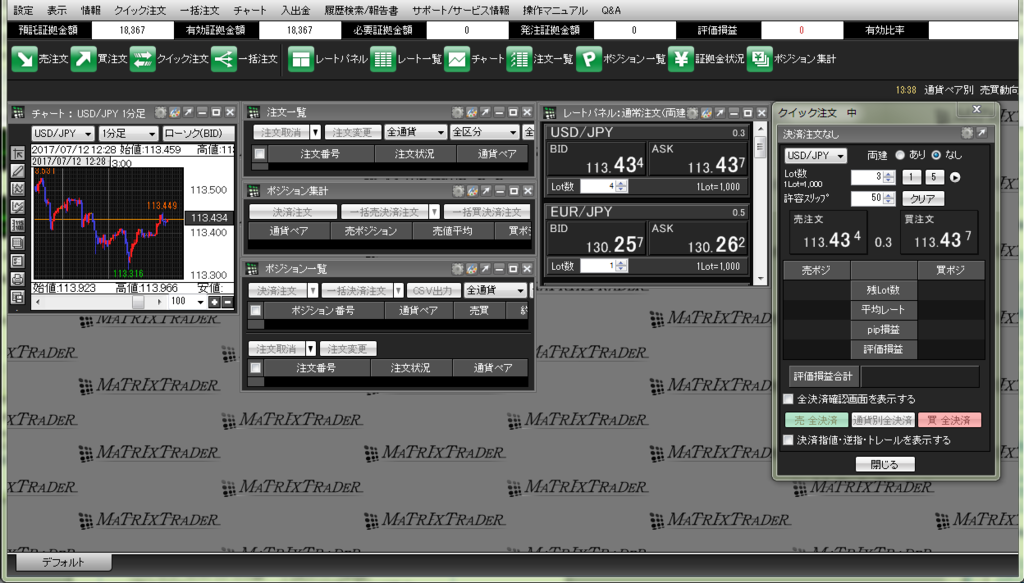Click the 通貨別全決済 button
The height and width of the screenshot is (583, 1024).
(x=882, y=420)
